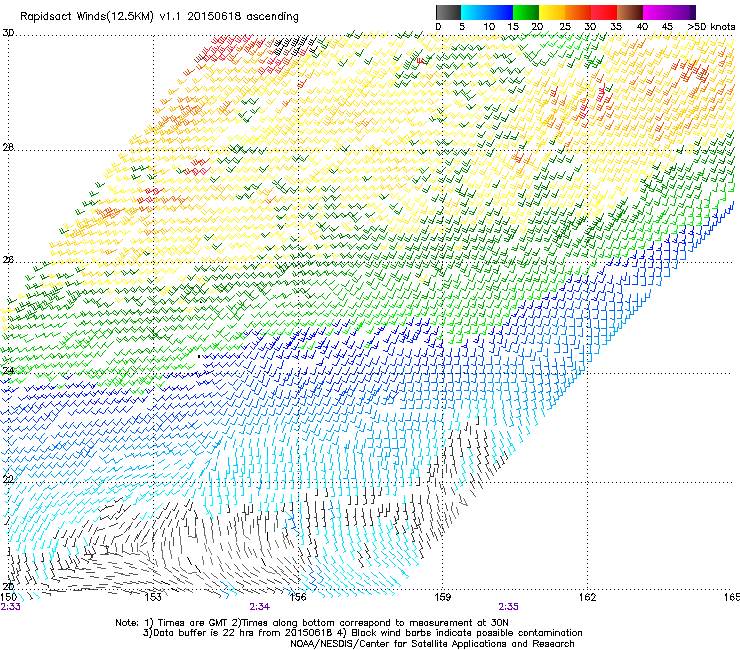The width and height of the screenshot is (740, 650).
Task: Click the latitude '30' label on left axis
Action: 8,33
